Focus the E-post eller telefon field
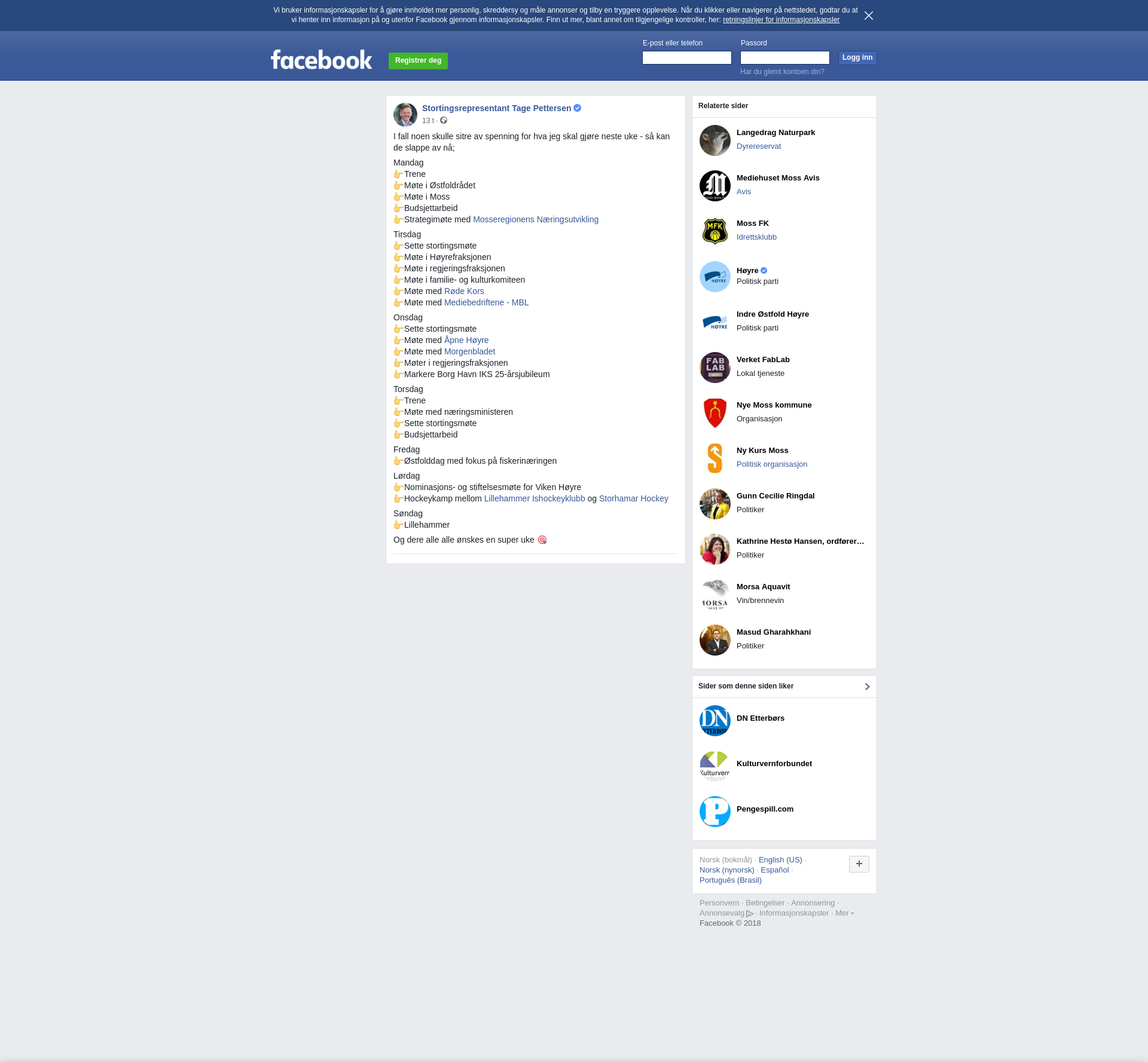Screen dimensions: 1148x1062 (687, 57)
